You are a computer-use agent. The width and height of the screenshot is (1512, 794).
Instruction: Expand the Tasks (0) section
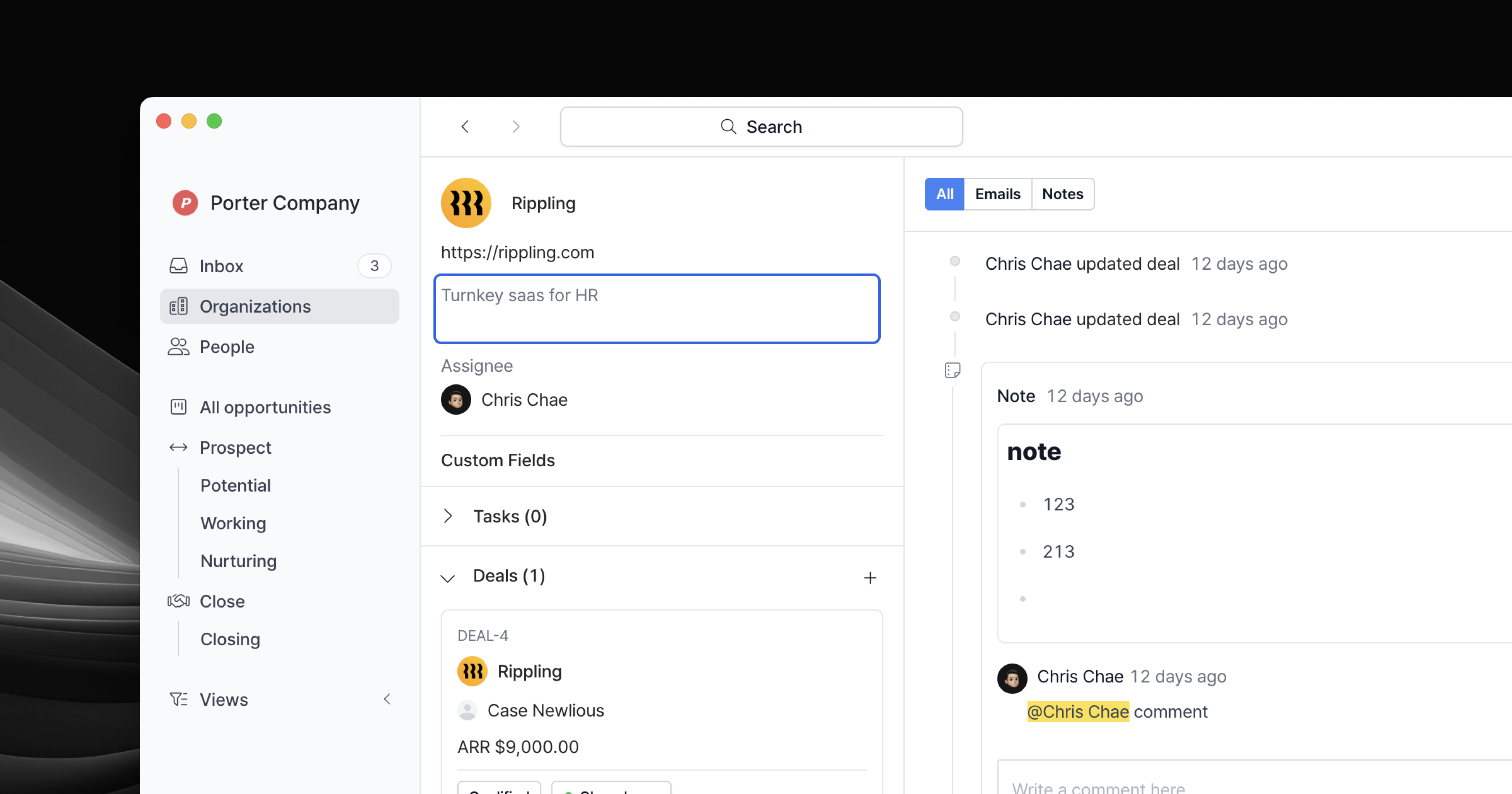[x=448, y=516]
